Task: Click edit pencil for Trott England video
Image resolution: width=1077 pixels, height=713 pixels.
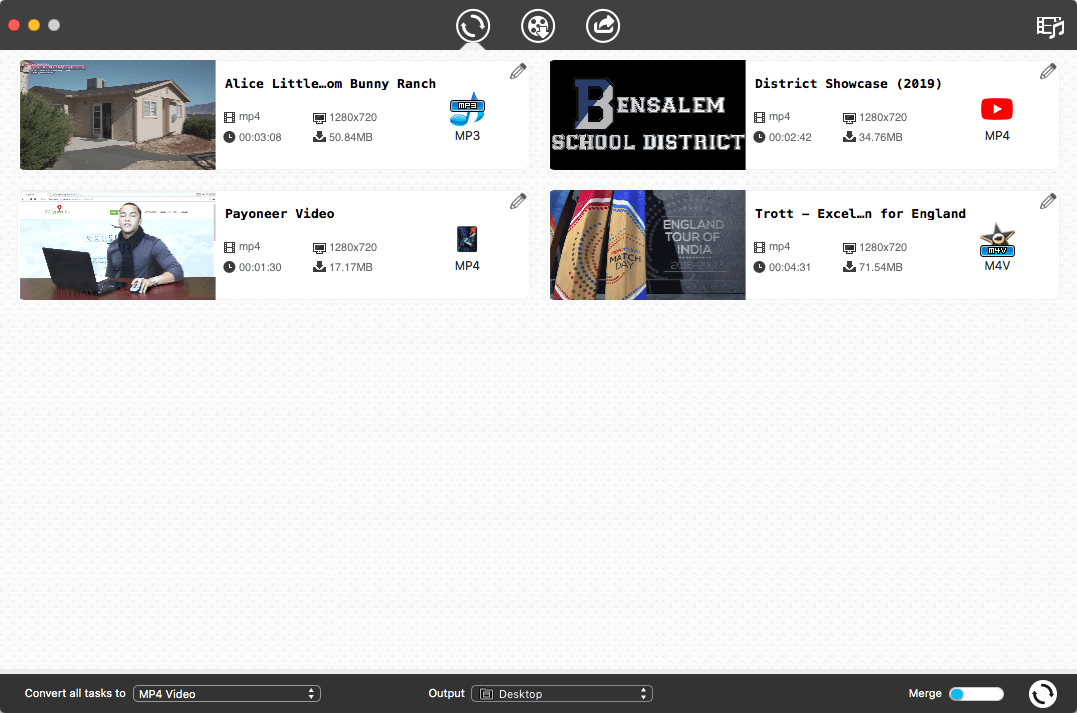Action: click(x=1047, y=201)
